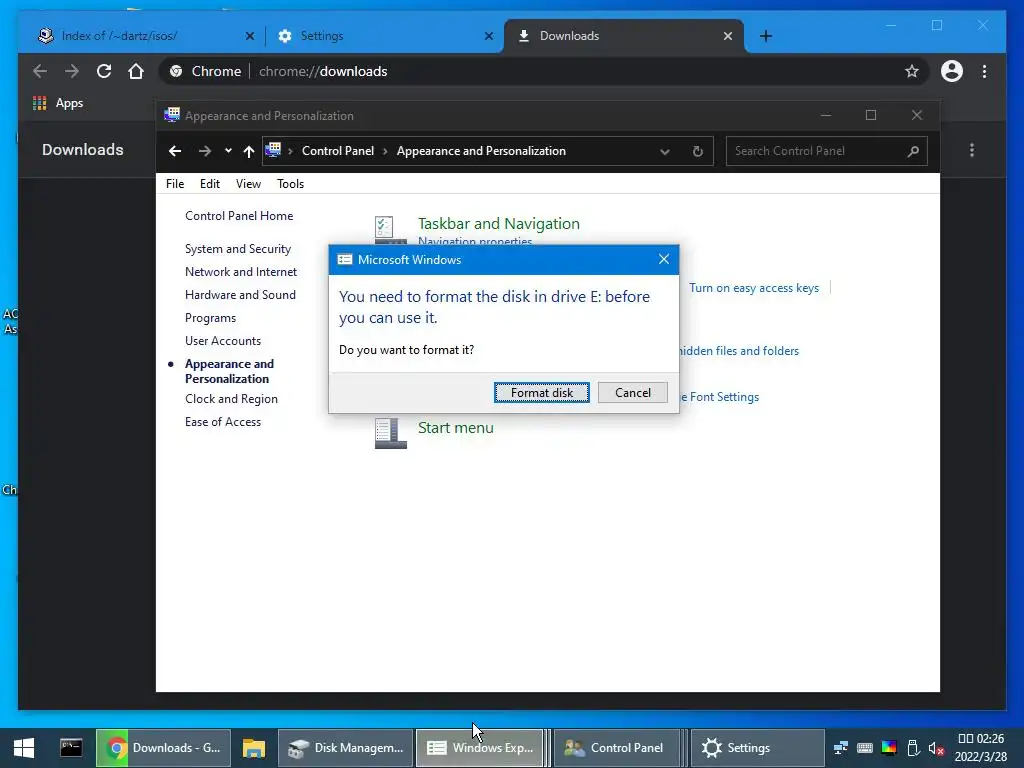The width and height of the screenshot is (1024, 768).
Task: Click the Start menu icon
Action: coord(391,433)
